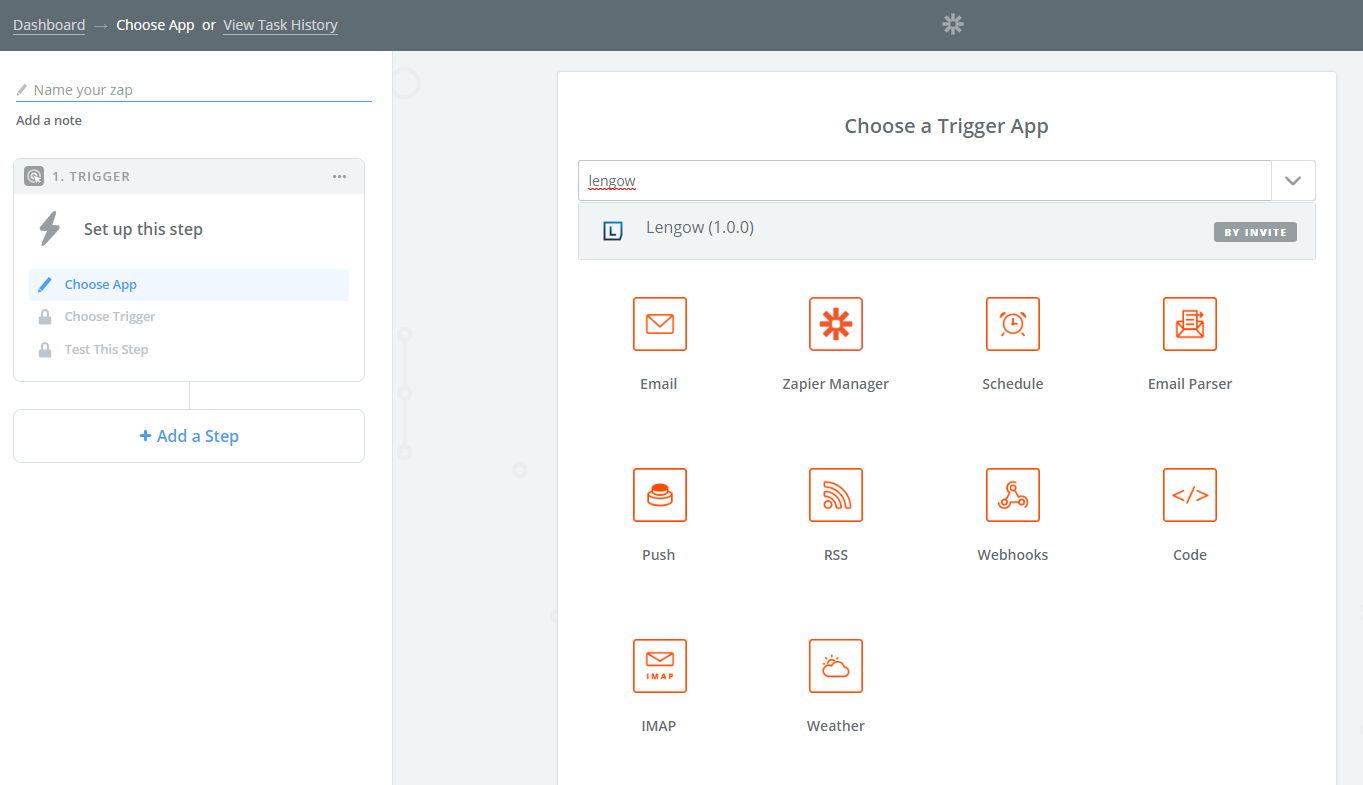Select Choose App step item
Screen dimensions: 1363x785
click(189, 285)
